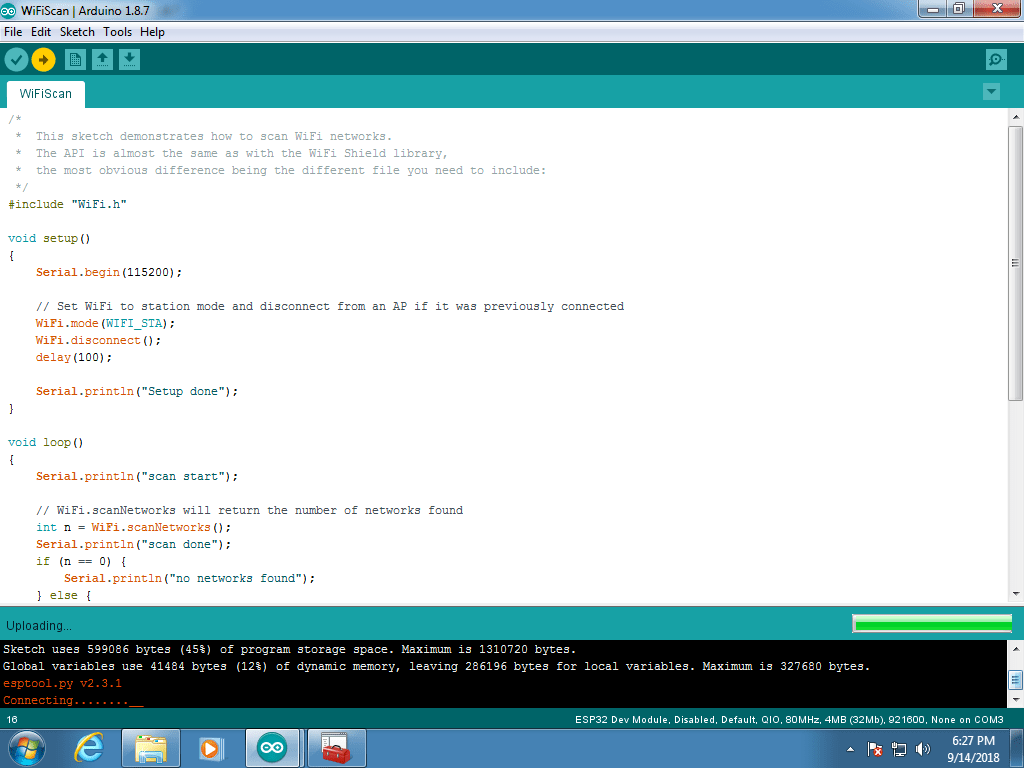The image size is (1024, 768).
Task: Click the Upload arrow button
Action: pyautogui.click(x=43, y=60)
